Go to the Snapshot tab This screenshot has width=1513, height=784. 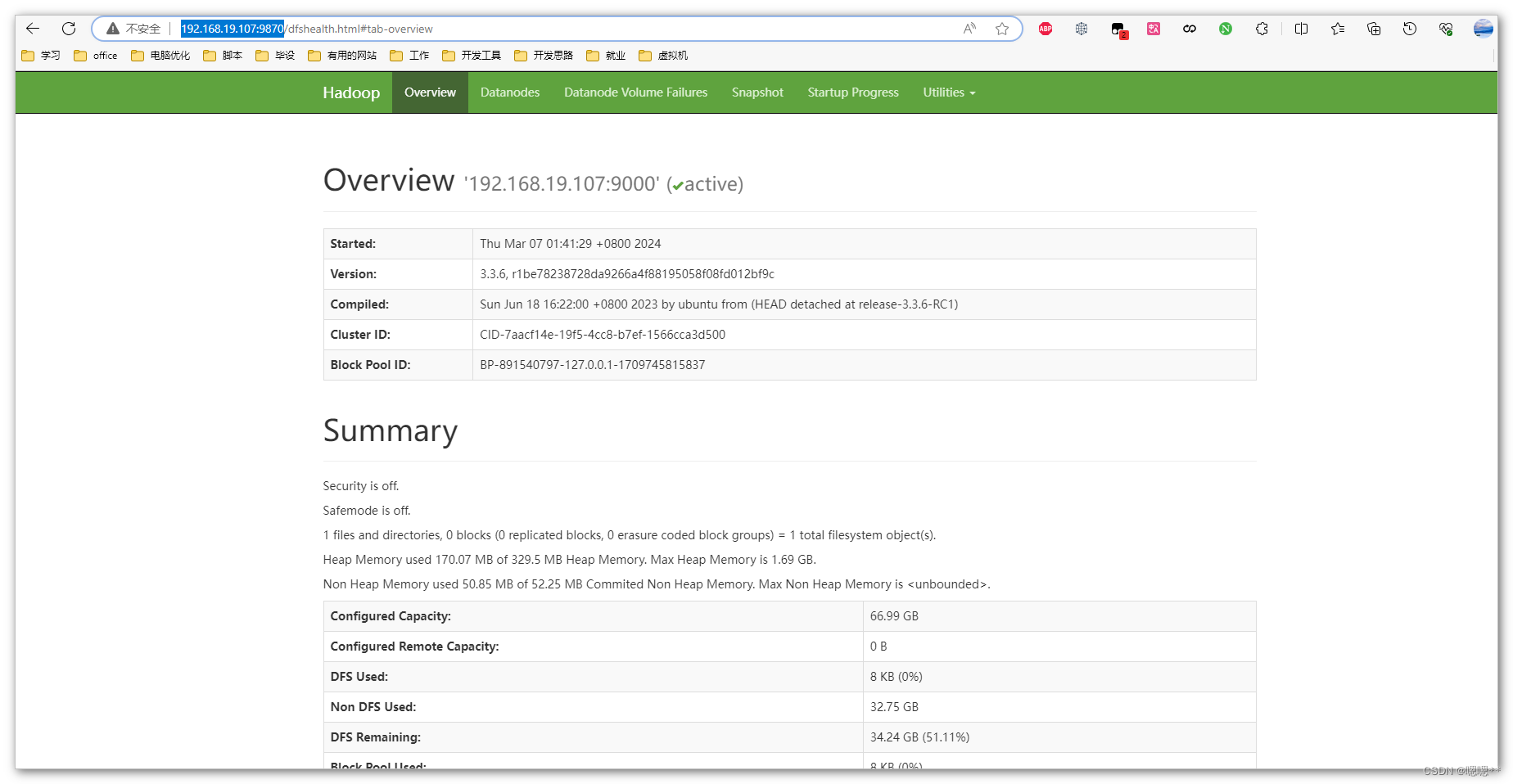pos(757,92)
